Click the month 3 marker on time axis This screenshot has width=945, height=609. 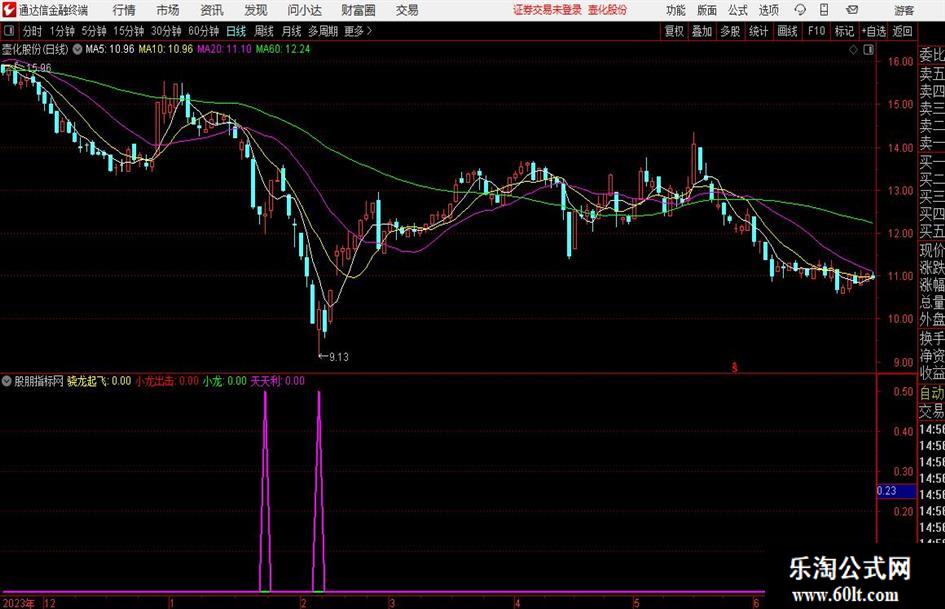392,603
